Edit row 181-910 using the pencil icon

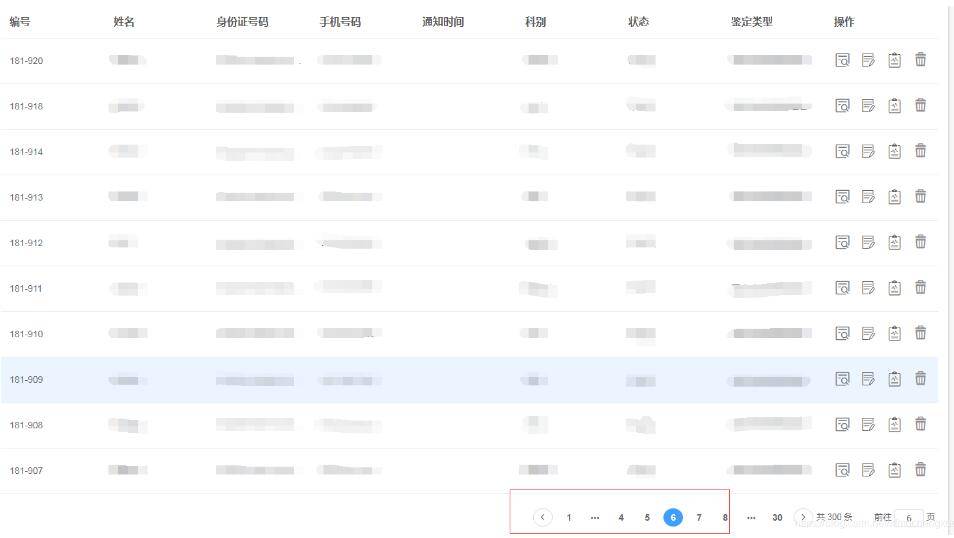point(868,334)
